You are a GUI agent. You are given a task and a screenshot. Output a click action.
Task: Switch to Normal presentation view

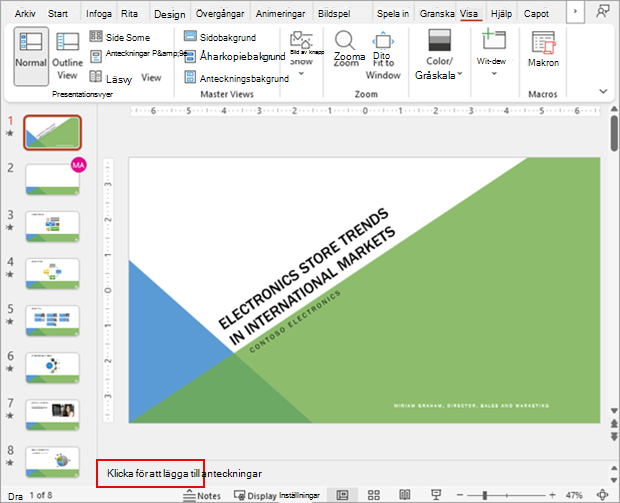[31, 56]
